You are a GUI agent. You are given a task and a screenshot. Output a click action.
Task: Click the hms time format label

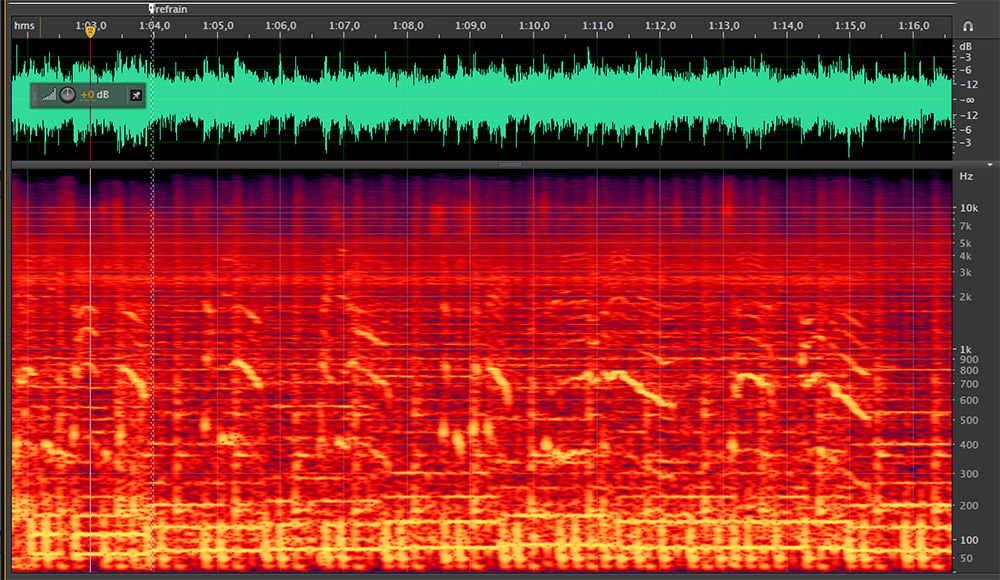[24, 25]
